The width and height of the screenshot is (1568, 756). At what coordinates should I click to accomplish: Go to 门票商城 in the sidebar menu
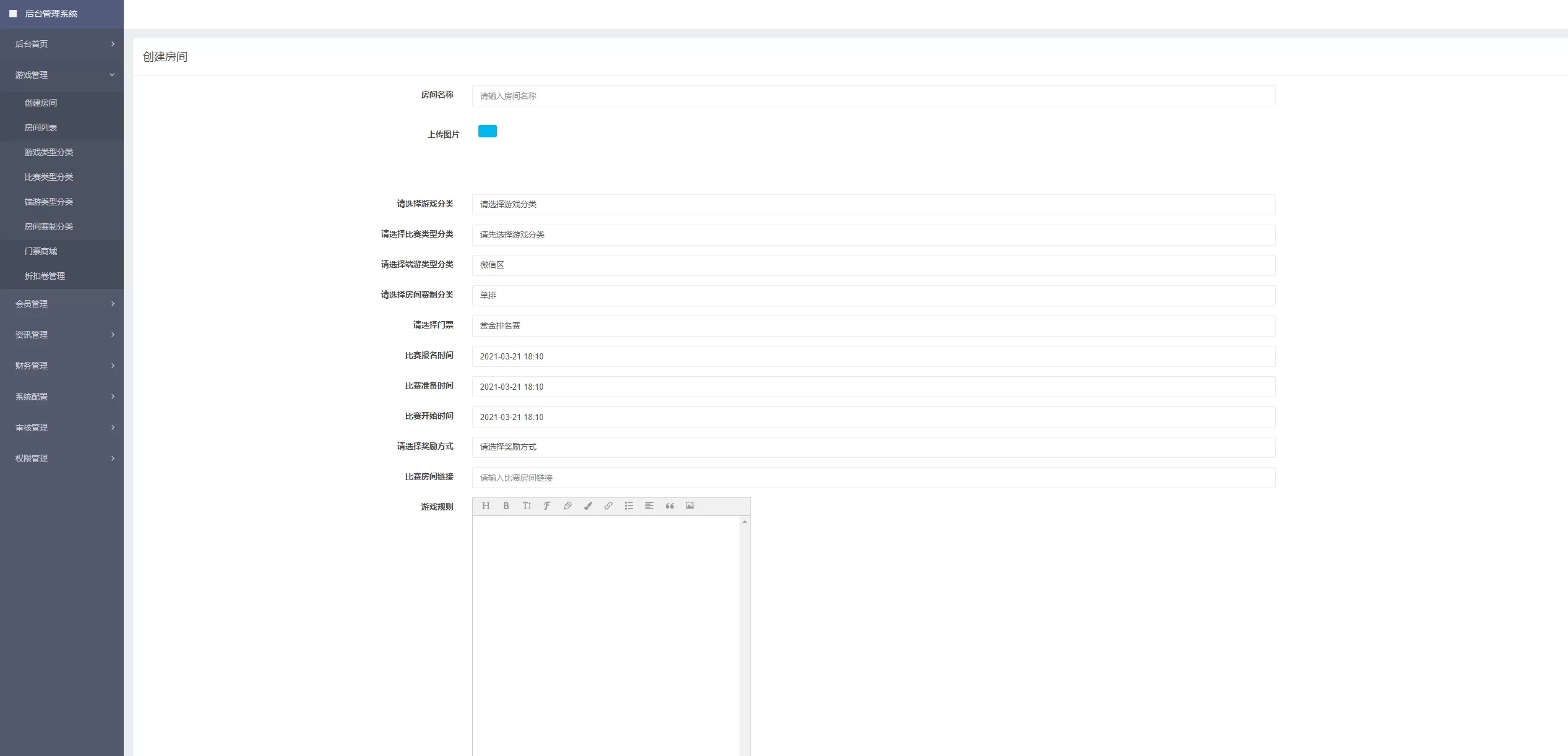[x=41, y=251]
